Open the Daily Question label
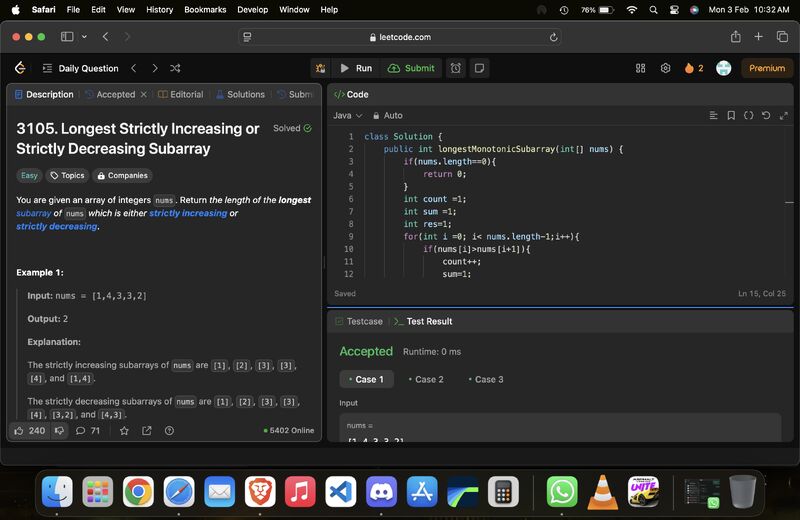Viewport: 800px width, 520px height. [88, 68]
